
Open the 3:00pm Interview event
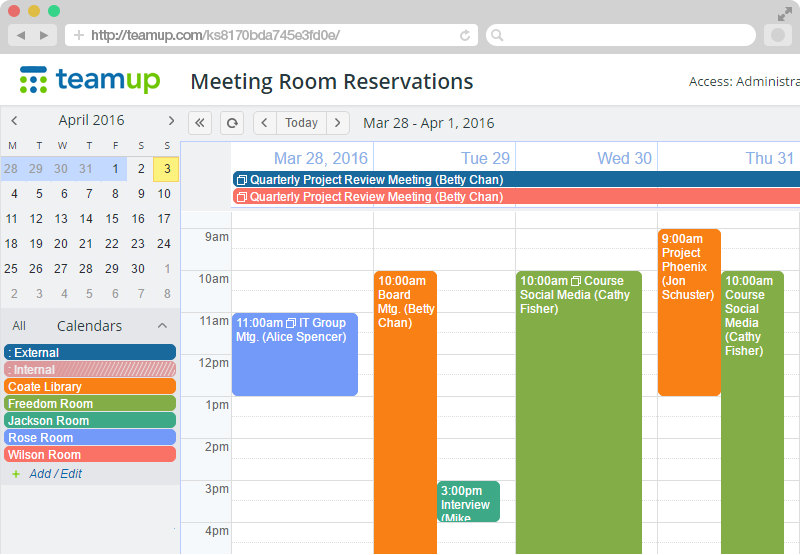[468, 501]
